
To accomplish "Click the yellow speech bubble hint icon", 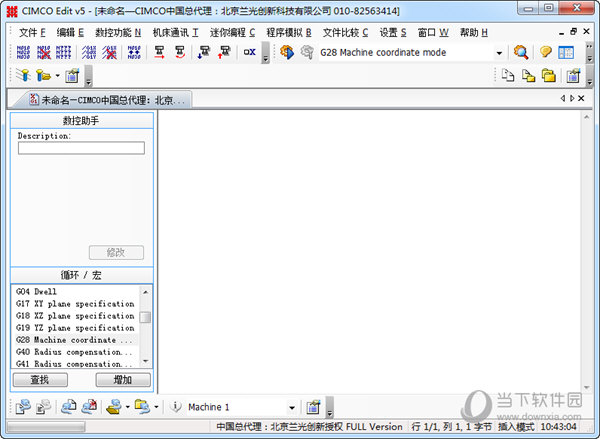I will pos(546,52).
